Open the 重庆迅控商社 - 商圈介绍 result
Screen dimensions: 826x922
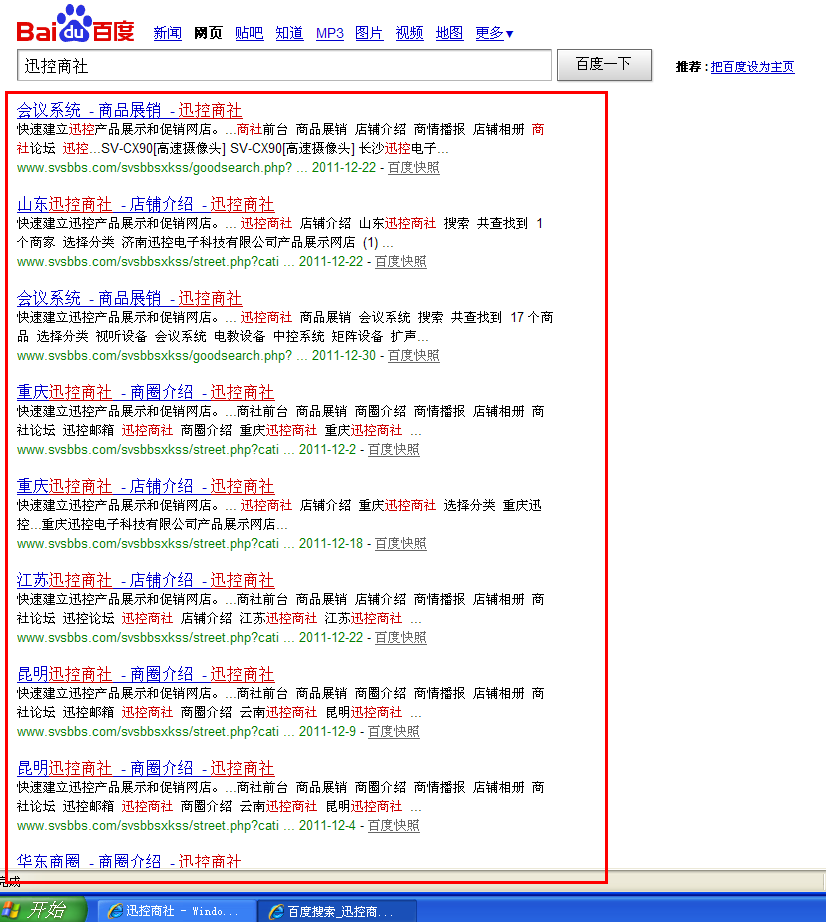pos(145,392)
